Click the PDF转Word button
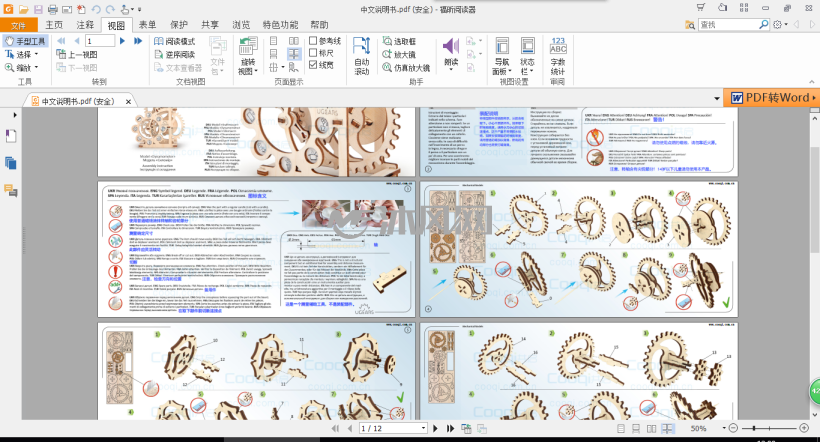The width and height of the screenshot is (820, 442). [772, 98]
